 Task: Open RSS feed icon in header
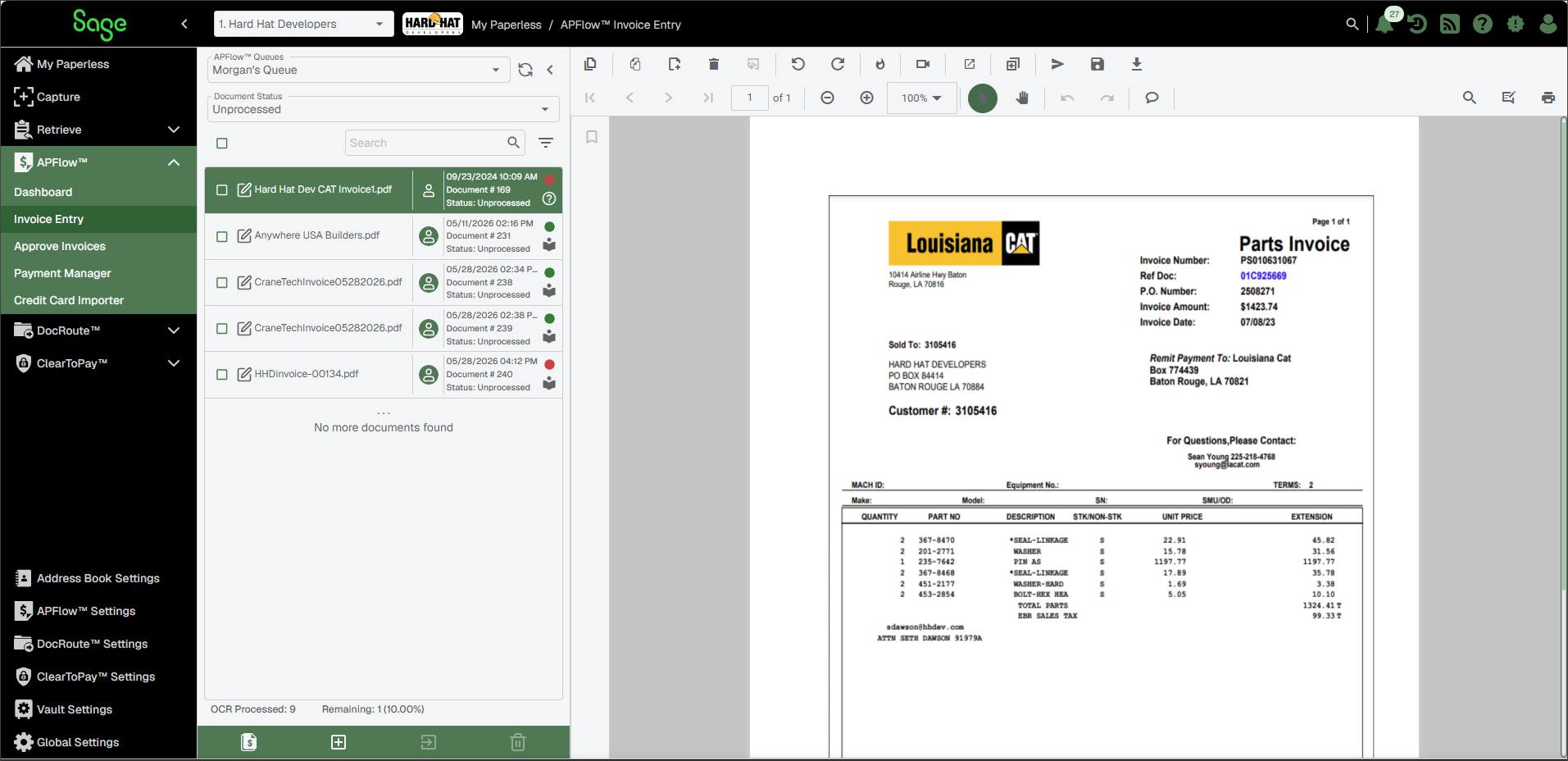1450,24
